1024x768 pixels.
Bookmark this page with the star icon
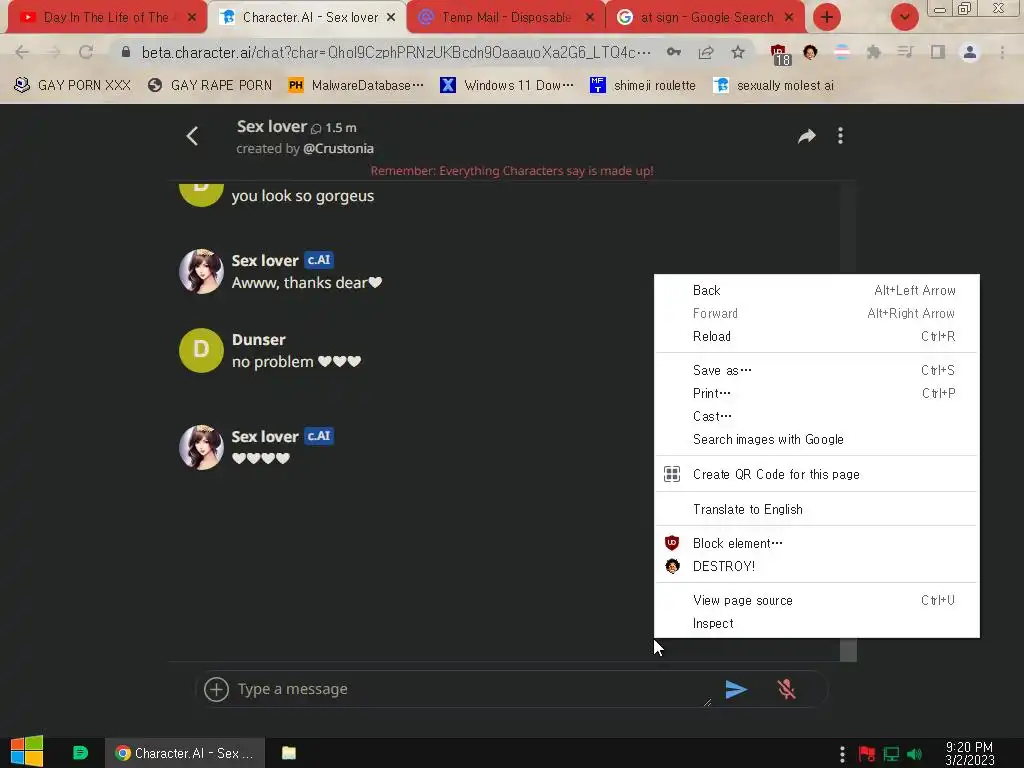pyautogui.click(x=737, y=52)
